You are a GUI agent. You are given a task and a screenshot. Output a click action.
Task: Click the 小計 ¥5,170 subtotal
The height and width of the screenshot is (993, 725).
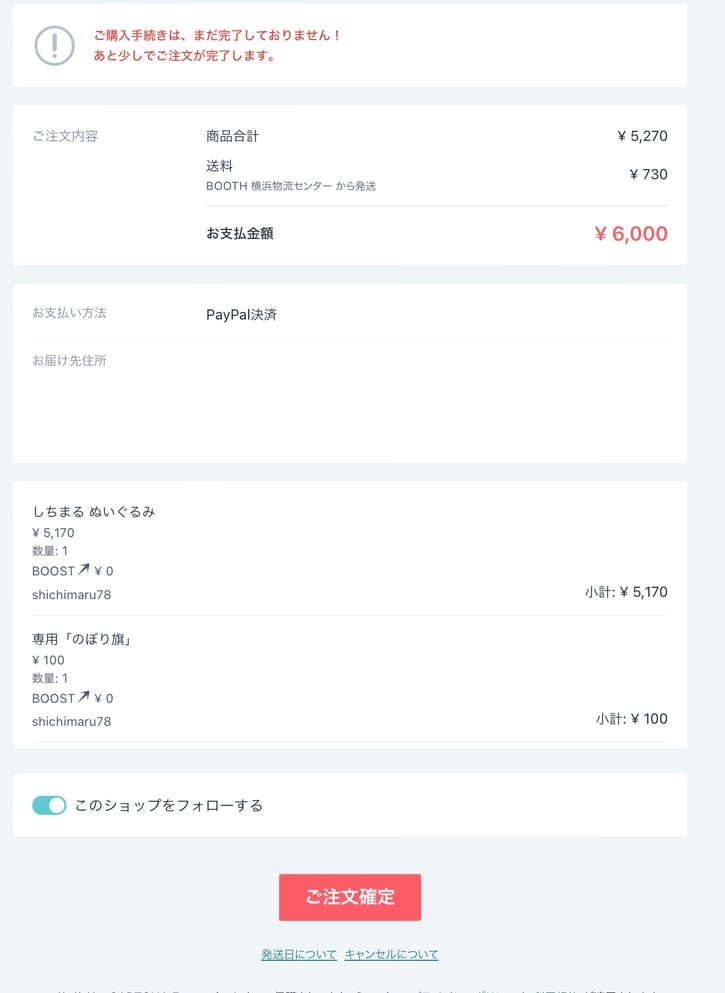click(x=626, y=592)
